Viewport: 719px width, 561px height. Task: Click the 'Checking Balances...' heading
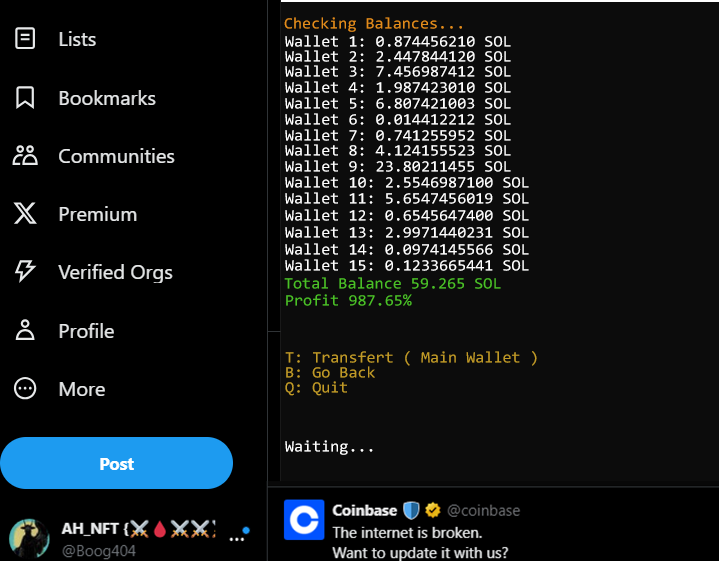pos(374,23)
